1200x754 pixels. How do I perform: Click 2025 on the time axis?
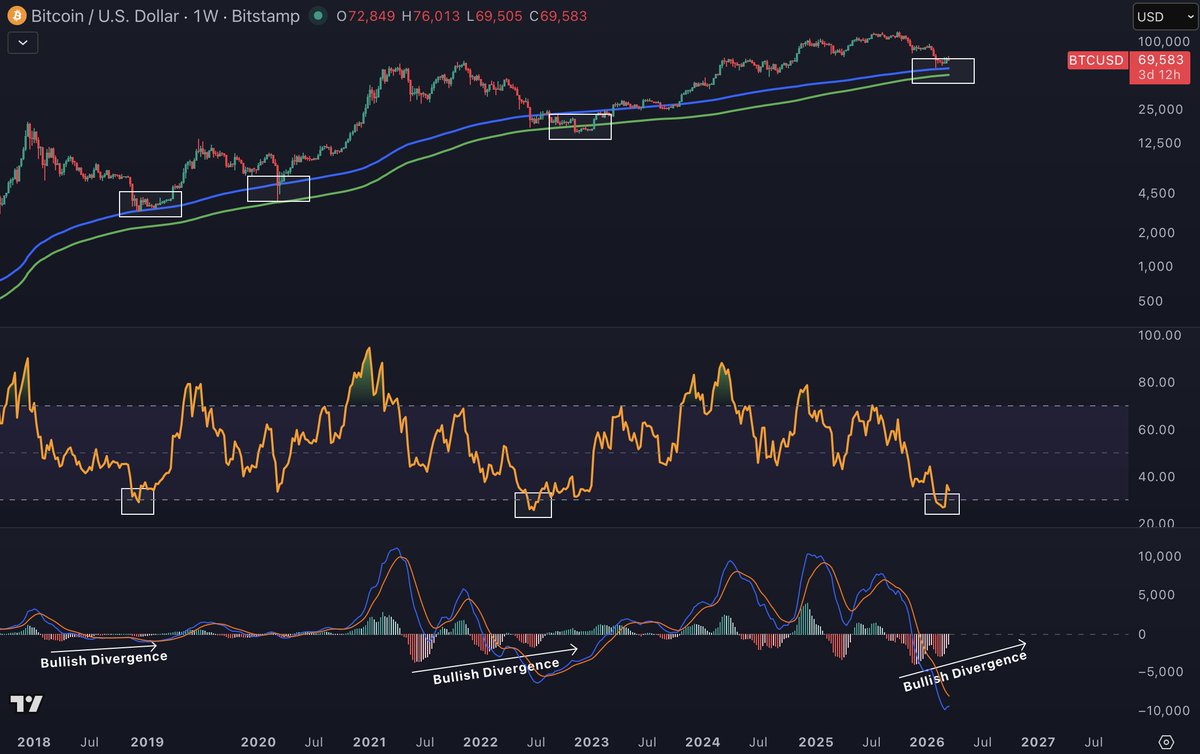coord(816,742)
